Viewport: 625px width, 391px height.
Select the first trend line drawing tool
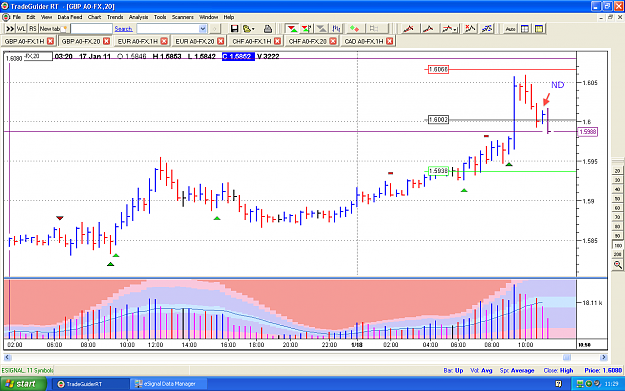(408, 29)
